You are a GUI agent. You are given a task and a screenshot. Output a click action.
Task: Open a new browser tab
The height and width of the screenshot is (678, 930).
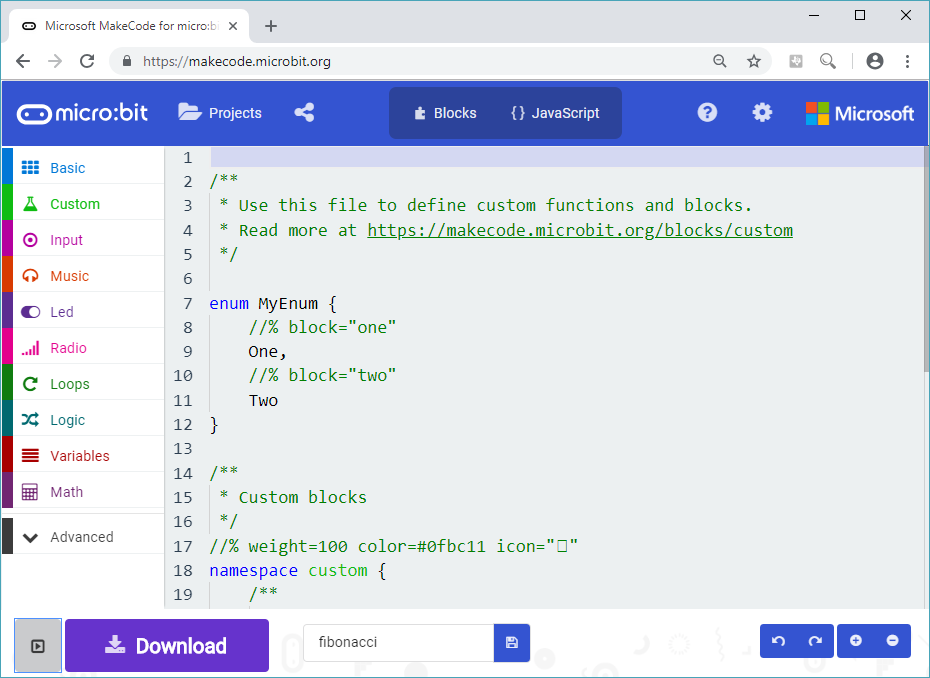pyautogui.click(x=271, y=26)
